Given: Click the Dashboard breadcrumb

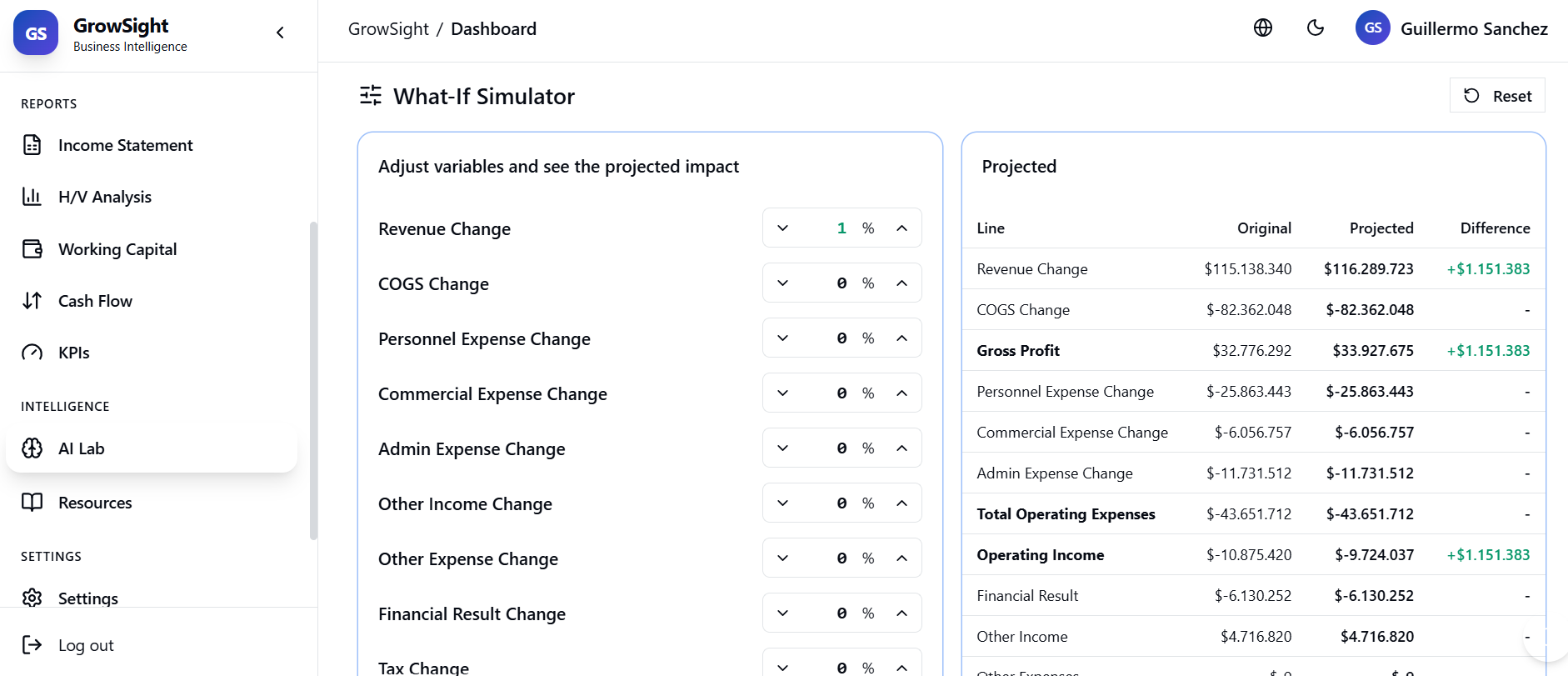Looking at the screenshot, I should (x=493, y=29).
